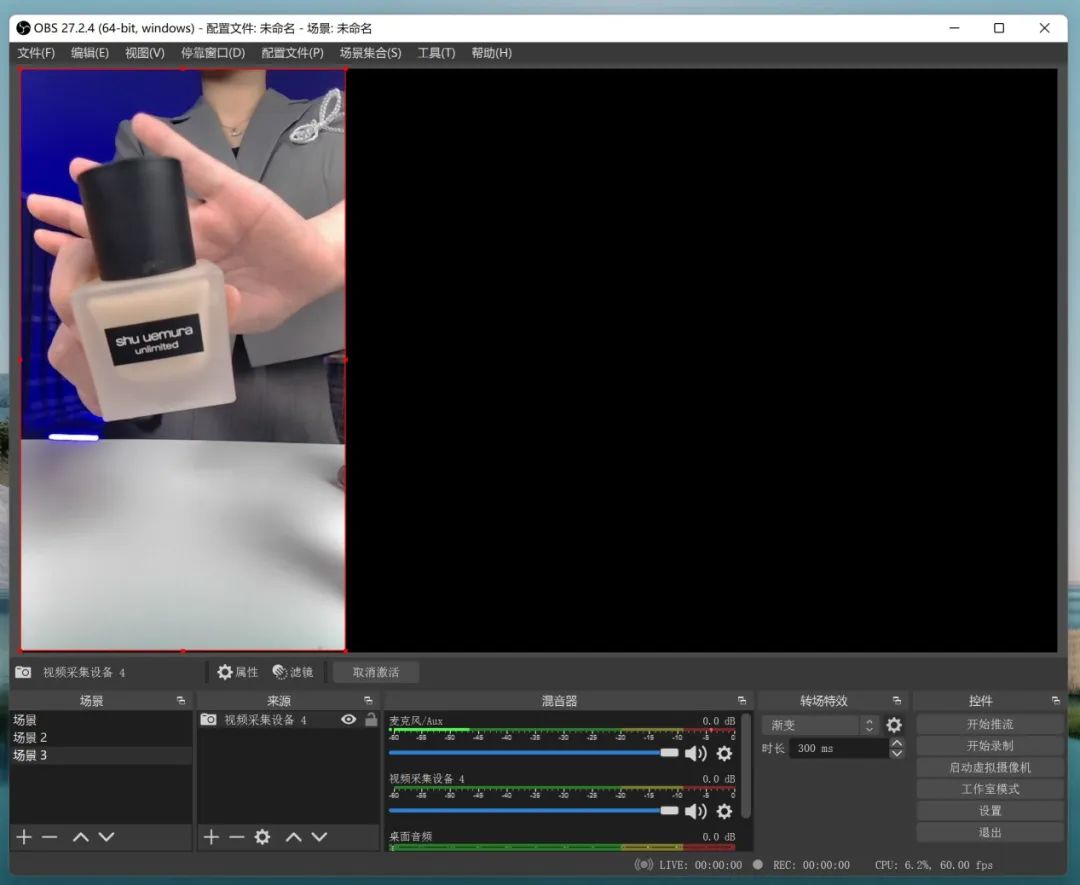
Task: Move scene up with arrow icon
Action: coord(81,837)
